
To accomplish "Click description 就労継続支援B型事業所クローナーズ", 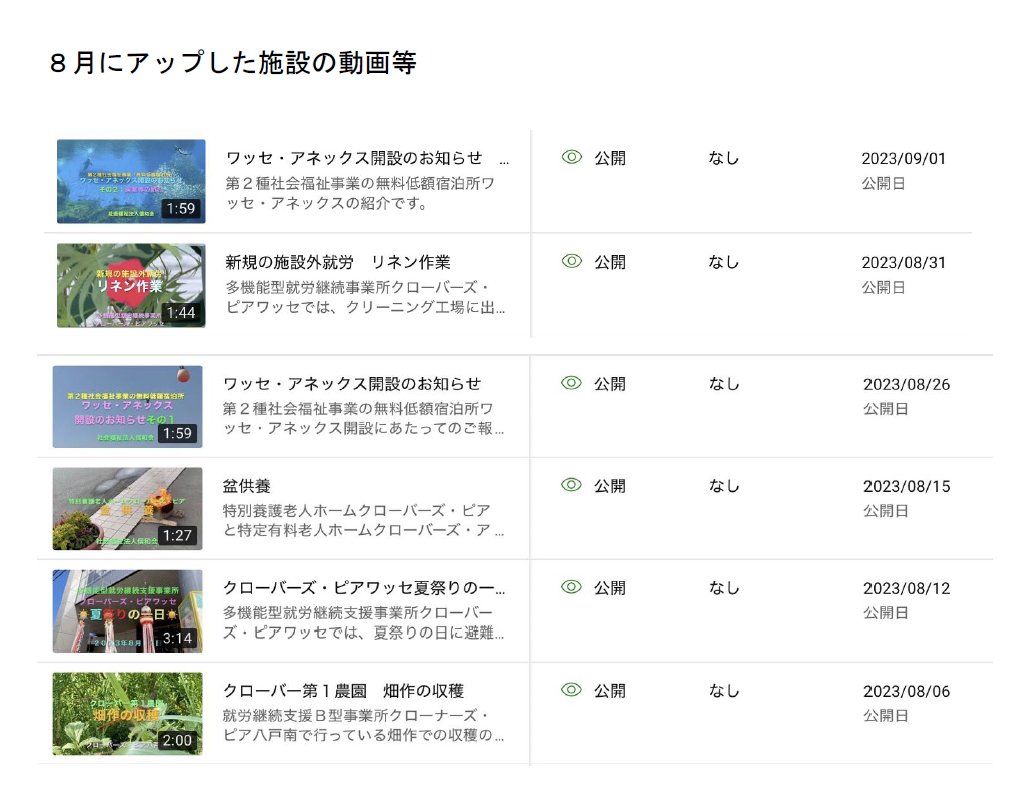I will point(356,715).
